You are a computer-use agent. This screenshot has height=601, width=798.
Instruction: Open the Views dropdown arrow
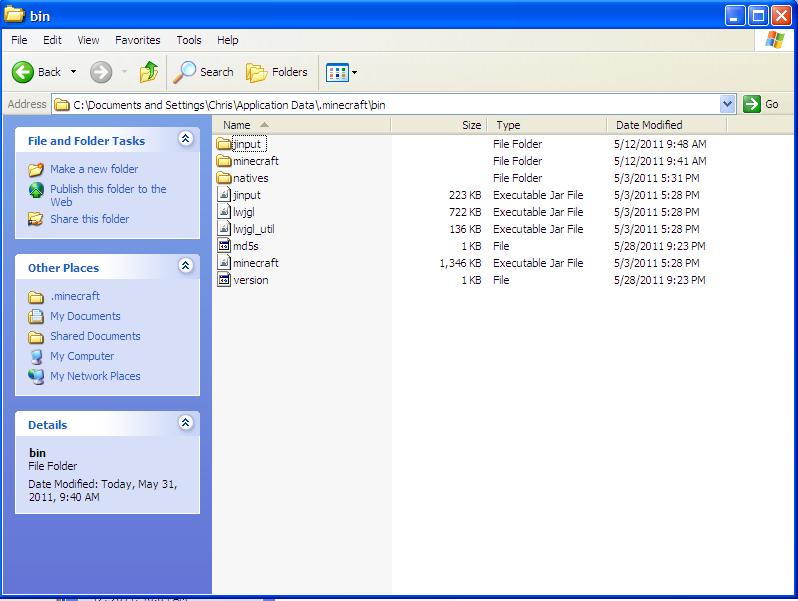click(354, 72)
